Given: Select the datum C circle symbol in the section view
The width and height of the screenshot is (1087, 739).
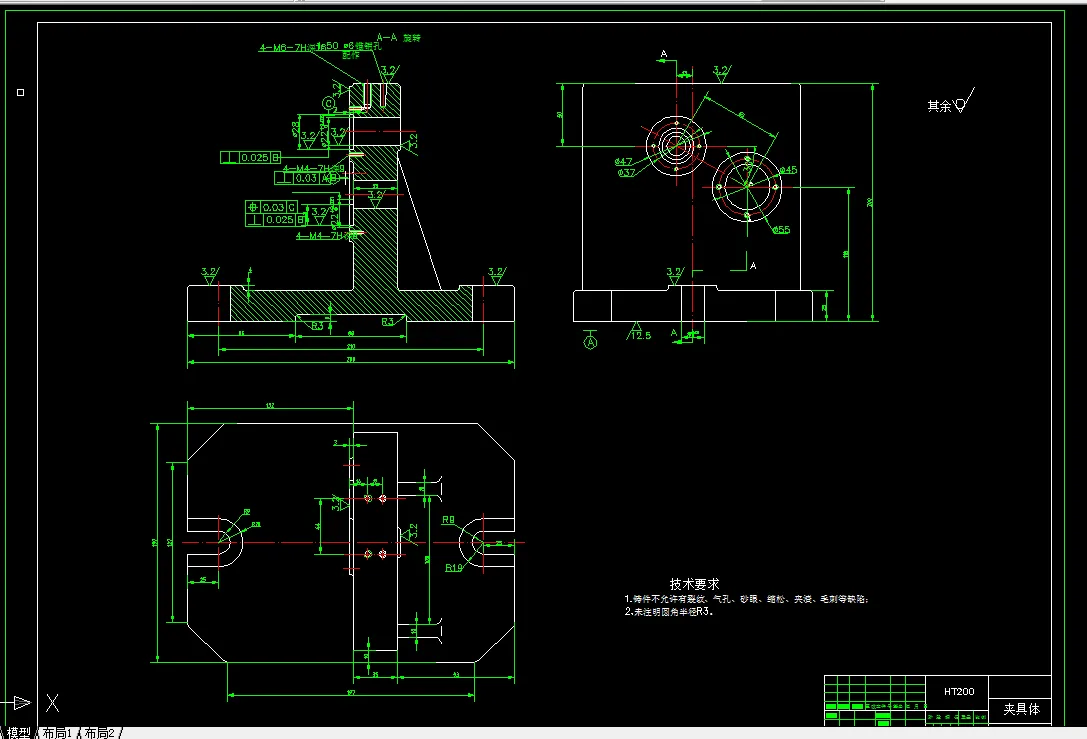Looking at the screenshot, I should tap(329, 103).
